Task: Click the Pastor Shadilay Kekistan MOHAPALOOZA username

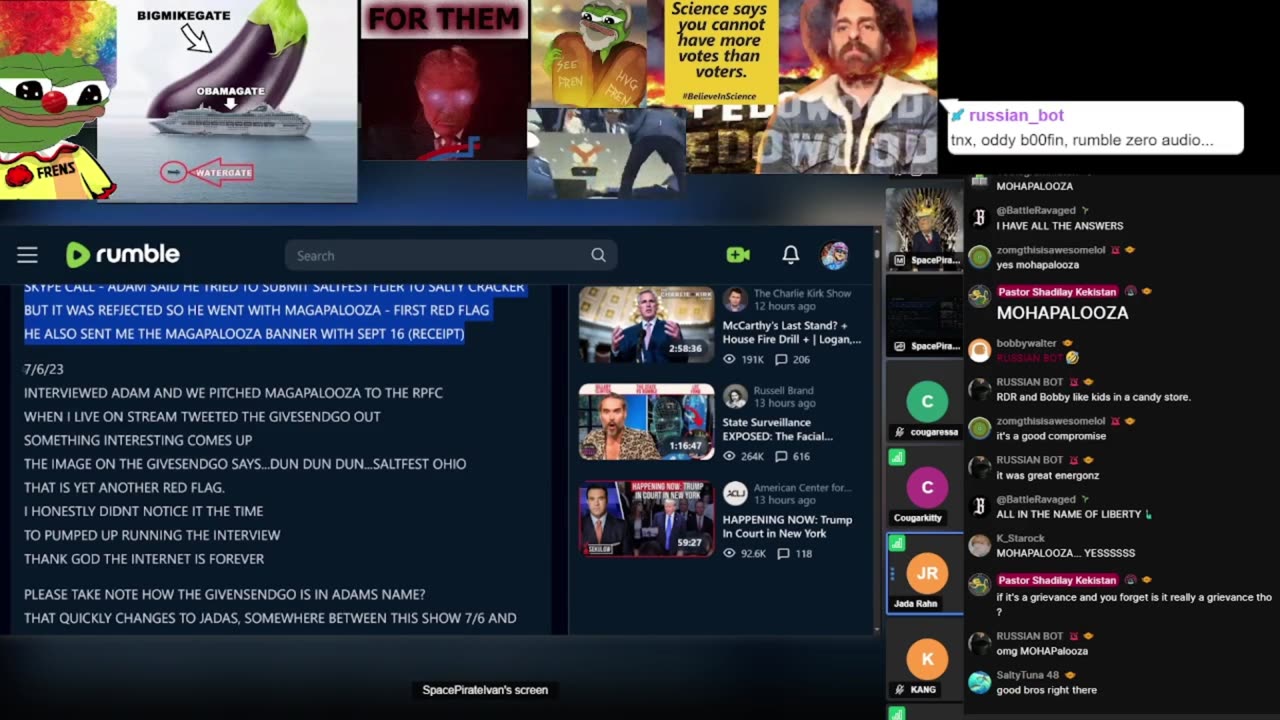Action: [1056, 292]
